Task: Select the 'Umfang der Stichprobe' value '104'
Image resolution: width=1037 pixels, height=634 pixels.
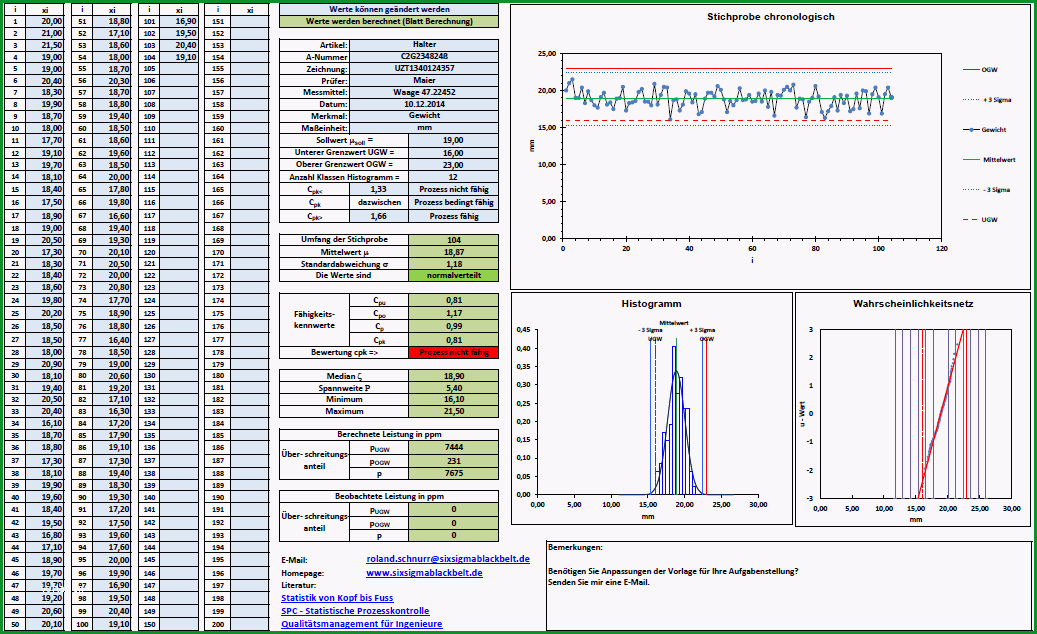Action: click(x=454, y=240)
